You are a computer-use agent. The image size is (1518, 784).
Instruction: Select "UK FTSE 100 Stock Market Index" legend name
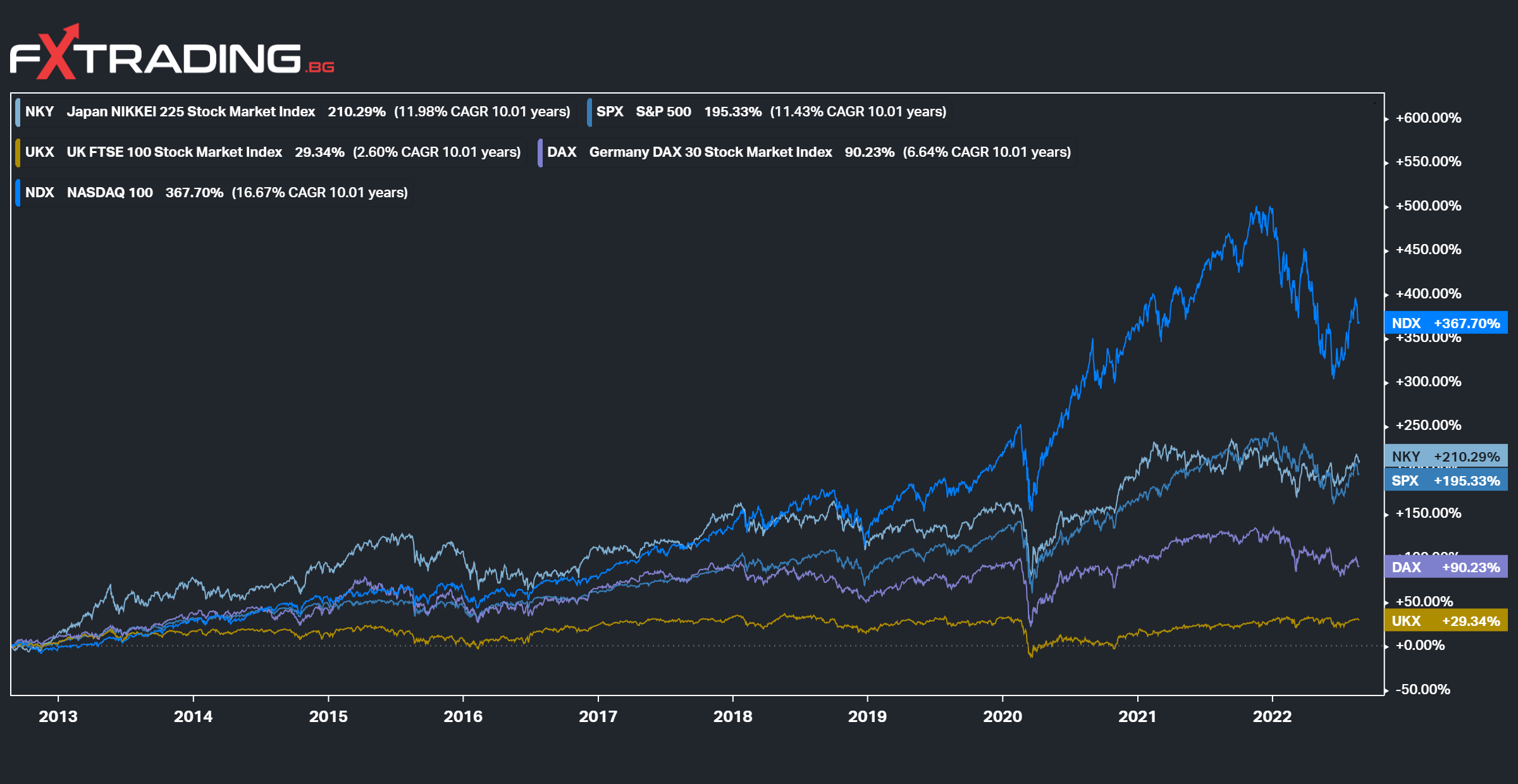click(175, 152)
